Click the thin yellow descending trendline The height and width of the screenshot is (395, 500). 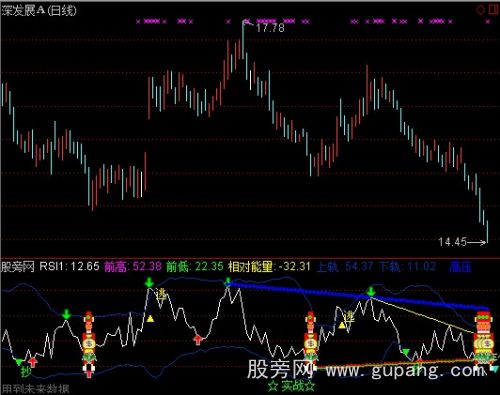[423, 315]
